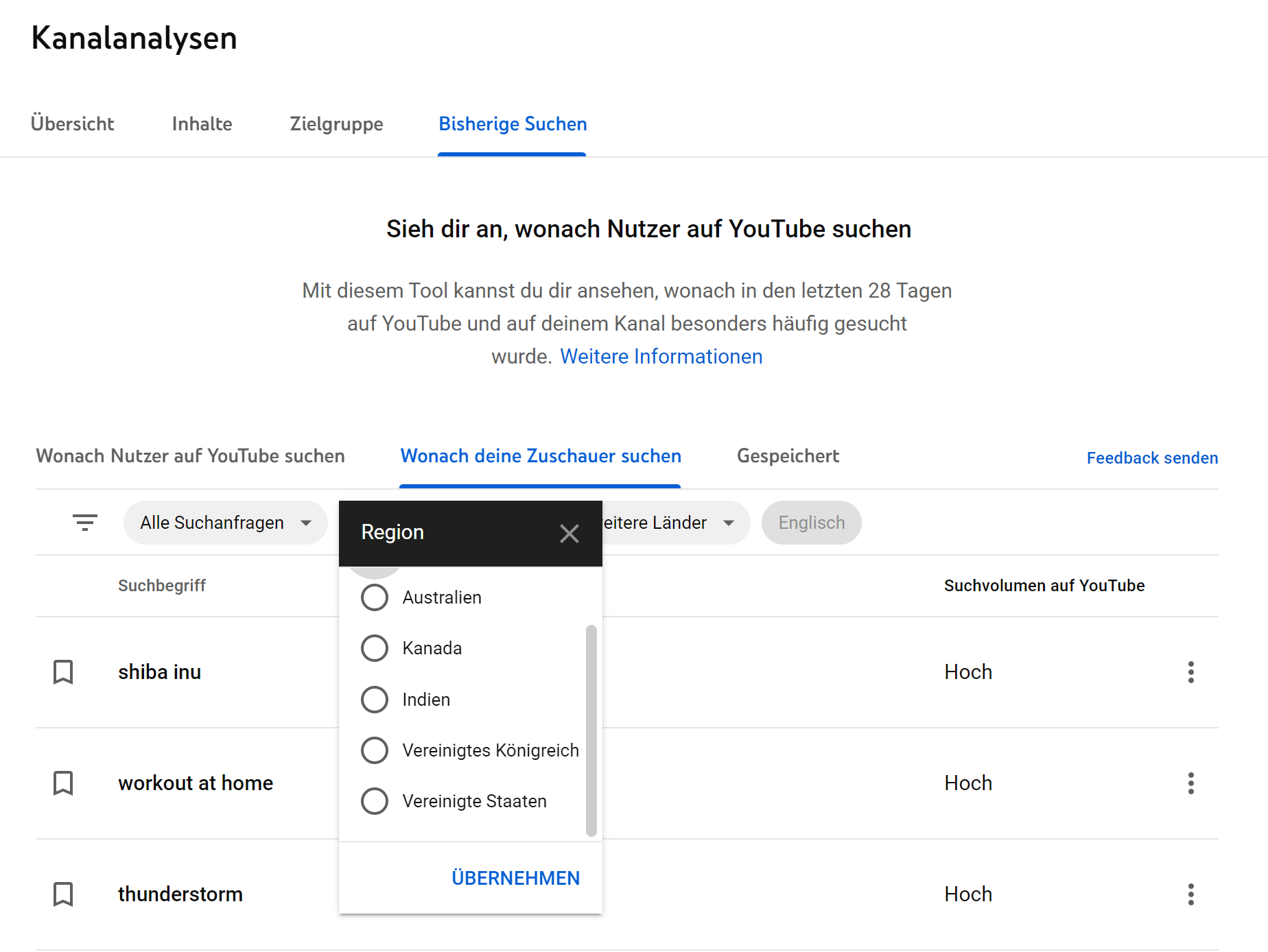1268x952 pixels.
Task: Select the Indien radio option
Action: coord(375,700)
